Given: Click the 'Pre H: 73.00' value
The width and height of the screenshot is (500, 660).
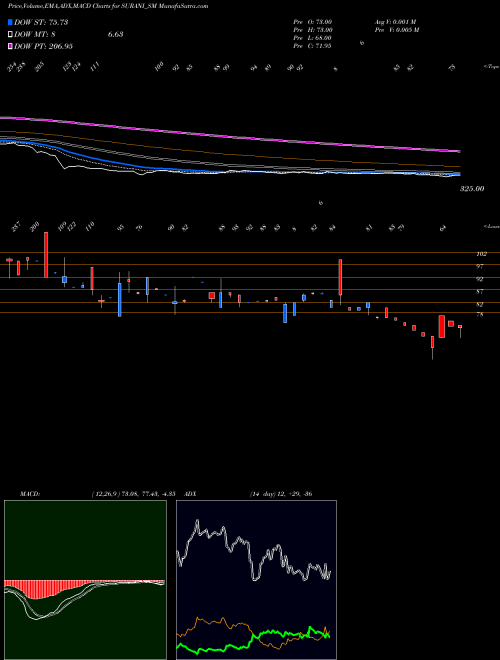Looking at the screenshot, I should click(x=313, y=30).
